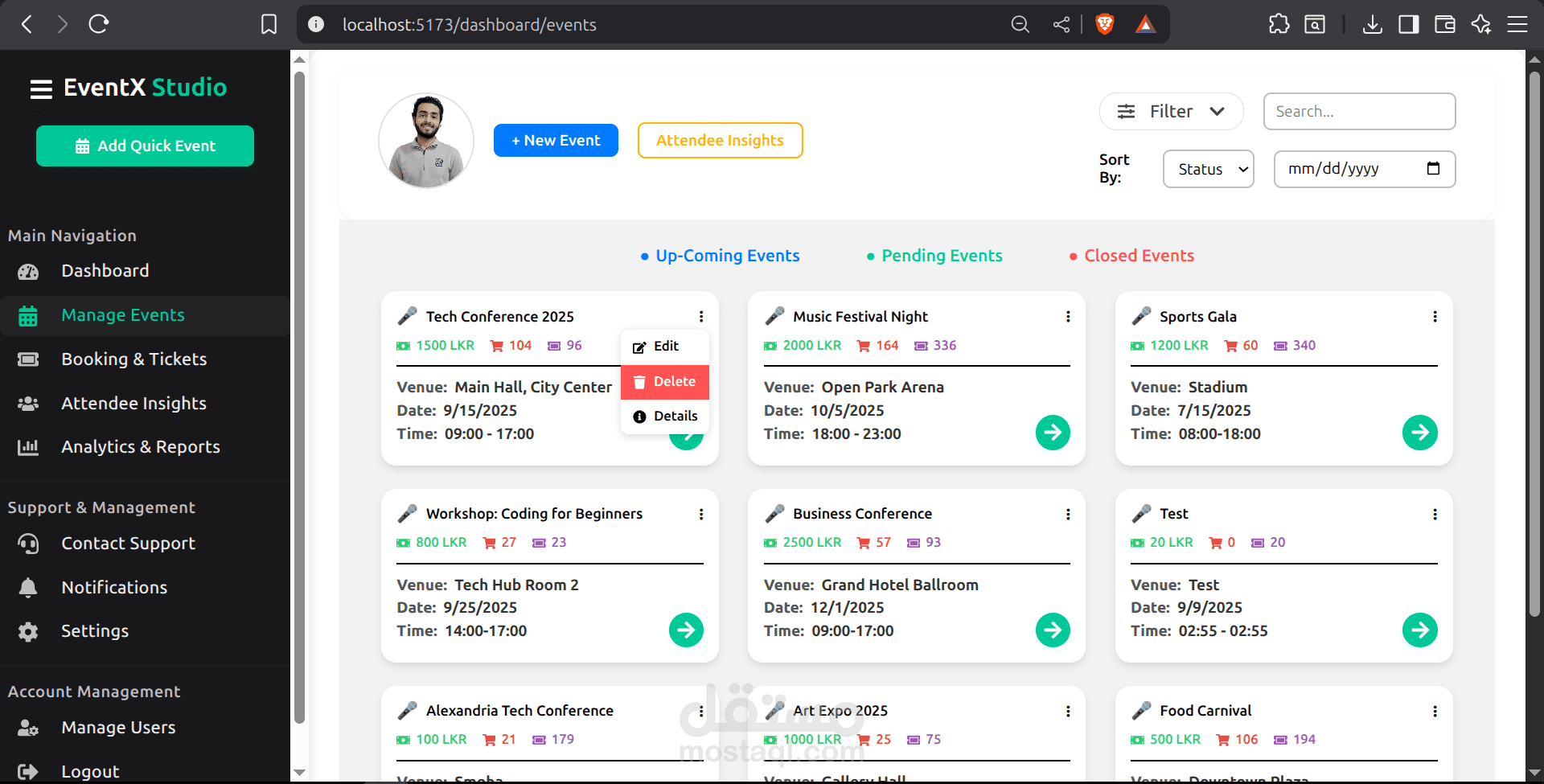
Task: Open options menu for Music Festival Night
Action: point(1068,317)
